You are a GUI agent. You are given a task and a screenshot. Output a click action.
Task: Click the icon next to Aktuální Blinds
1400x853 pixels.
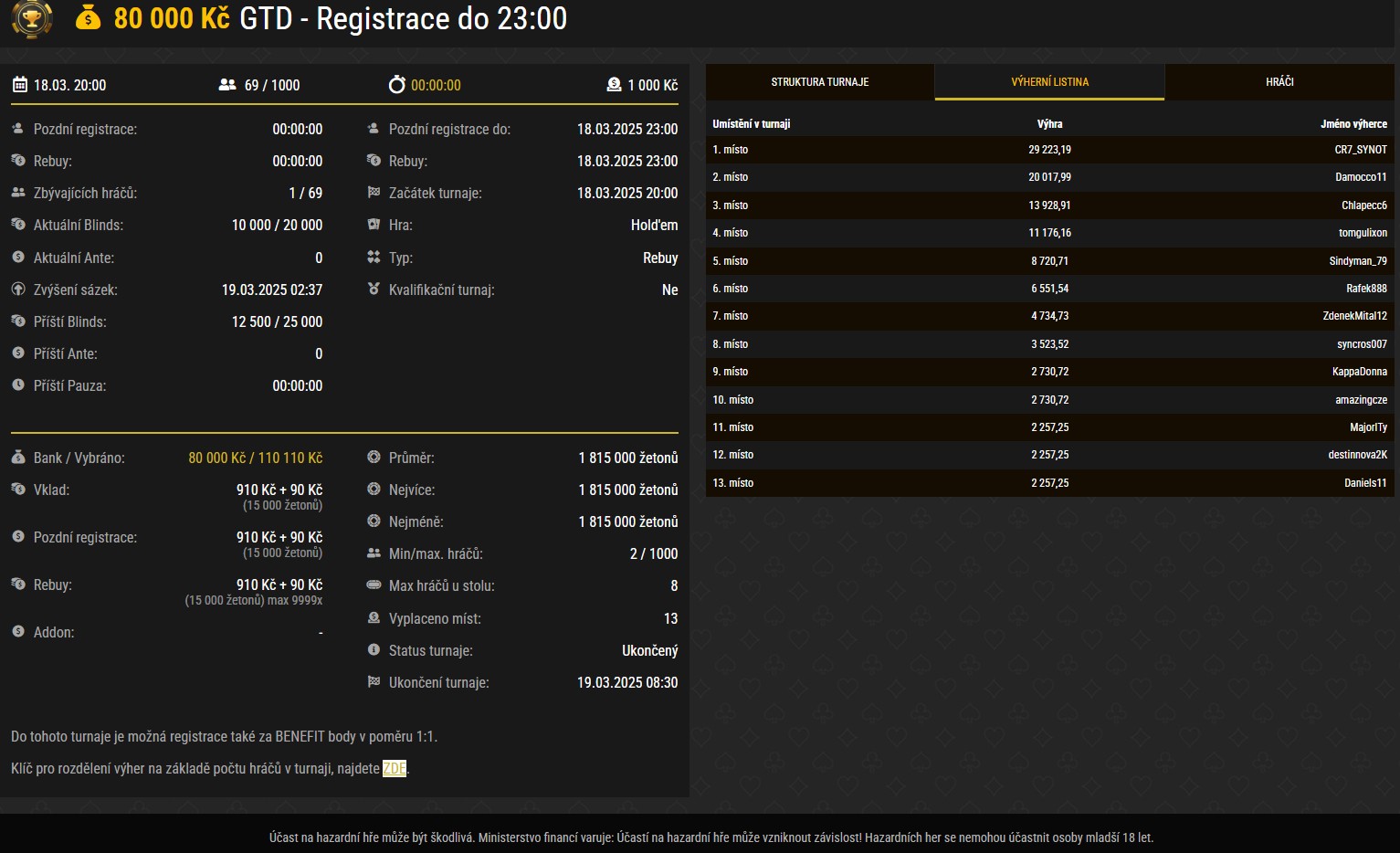(x=18, y=225)
